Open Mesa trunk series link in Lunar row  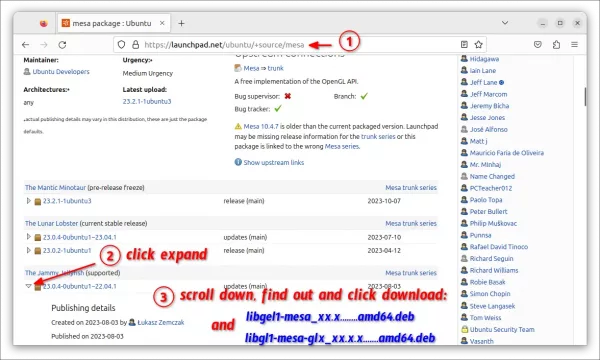click(x=411, y=223)
